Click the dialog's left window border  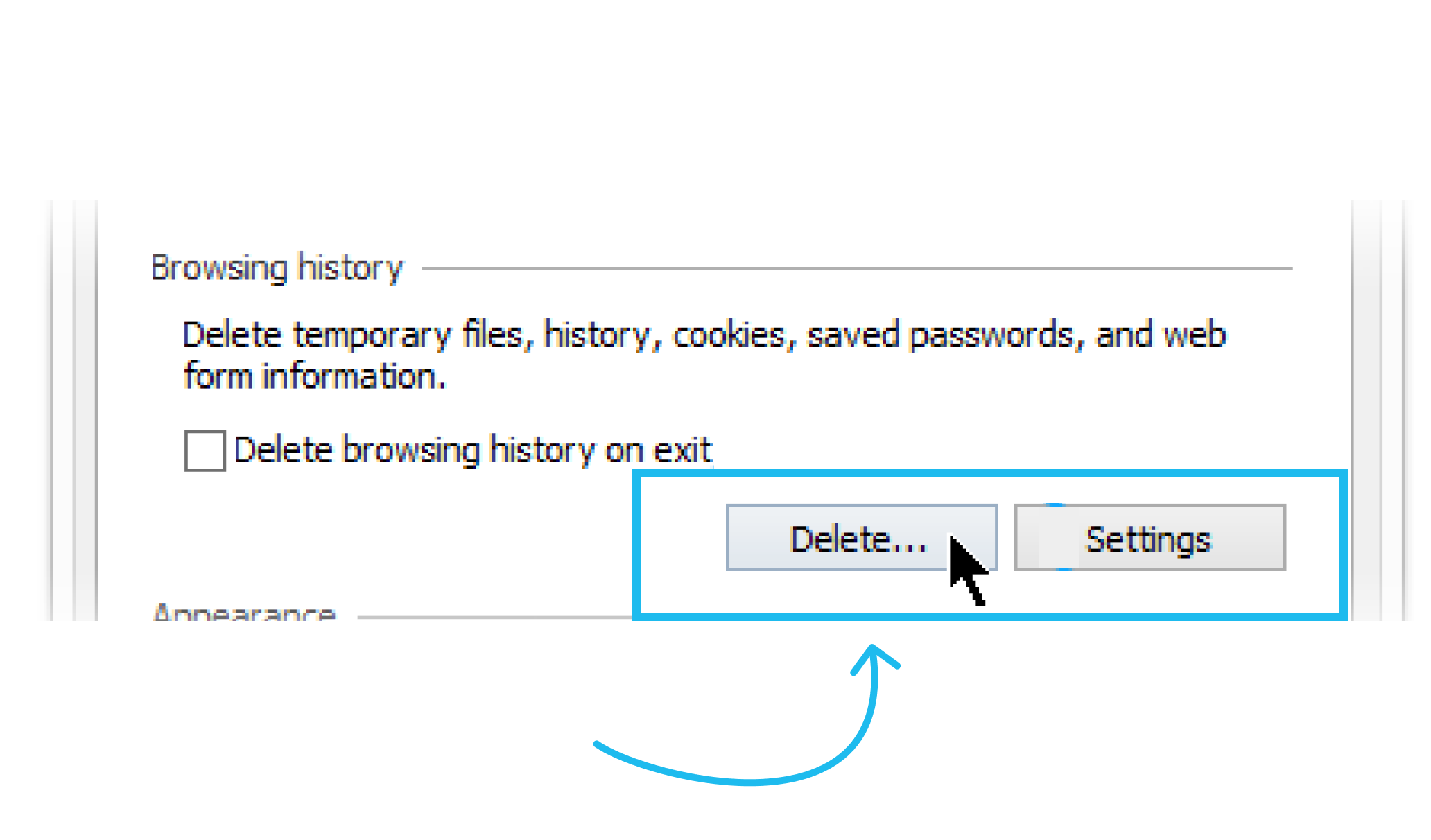coord(73,410)
